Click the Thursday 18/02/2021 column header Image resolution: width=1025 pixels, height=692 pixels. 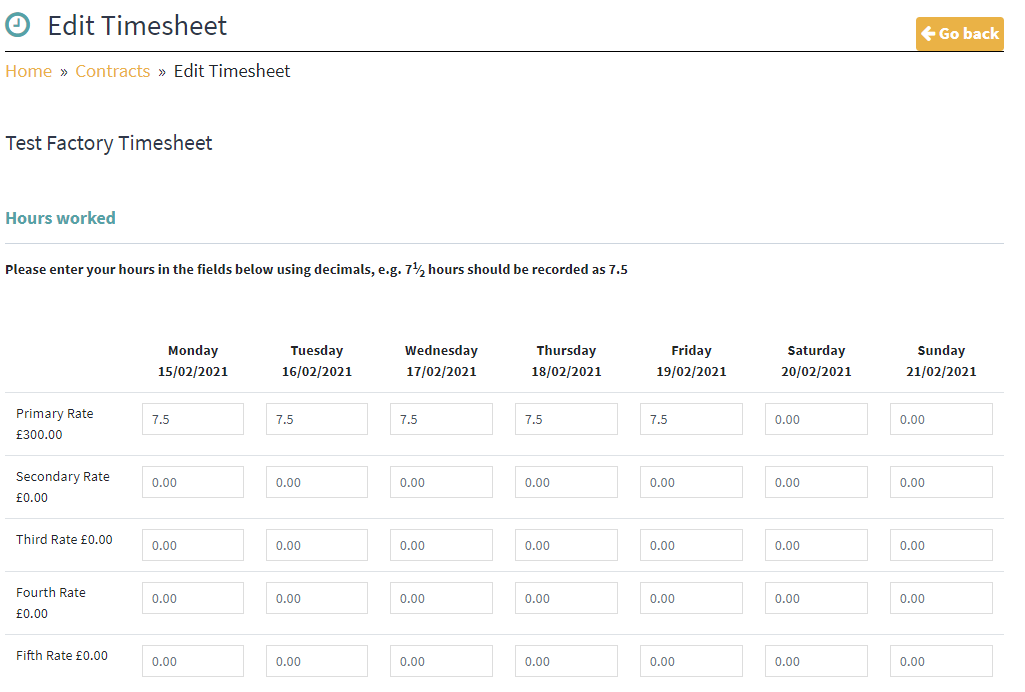566,361
